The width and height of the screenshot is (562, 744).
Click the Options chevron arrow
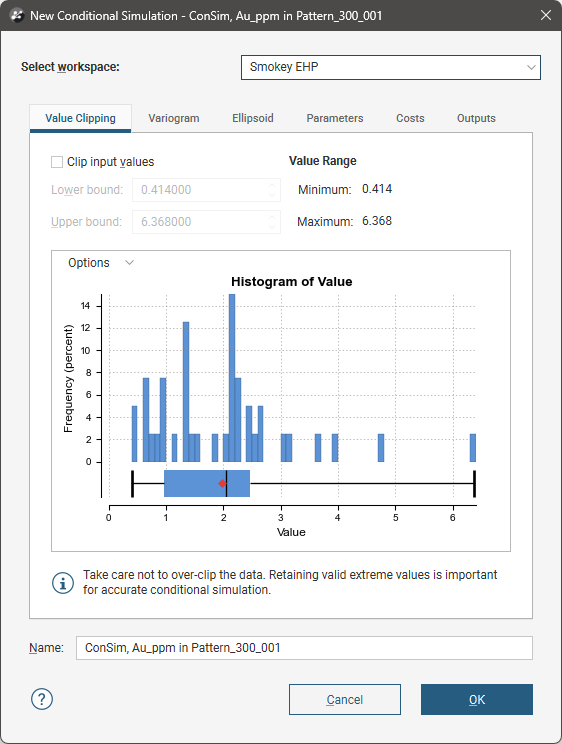[x=129, y=262]
